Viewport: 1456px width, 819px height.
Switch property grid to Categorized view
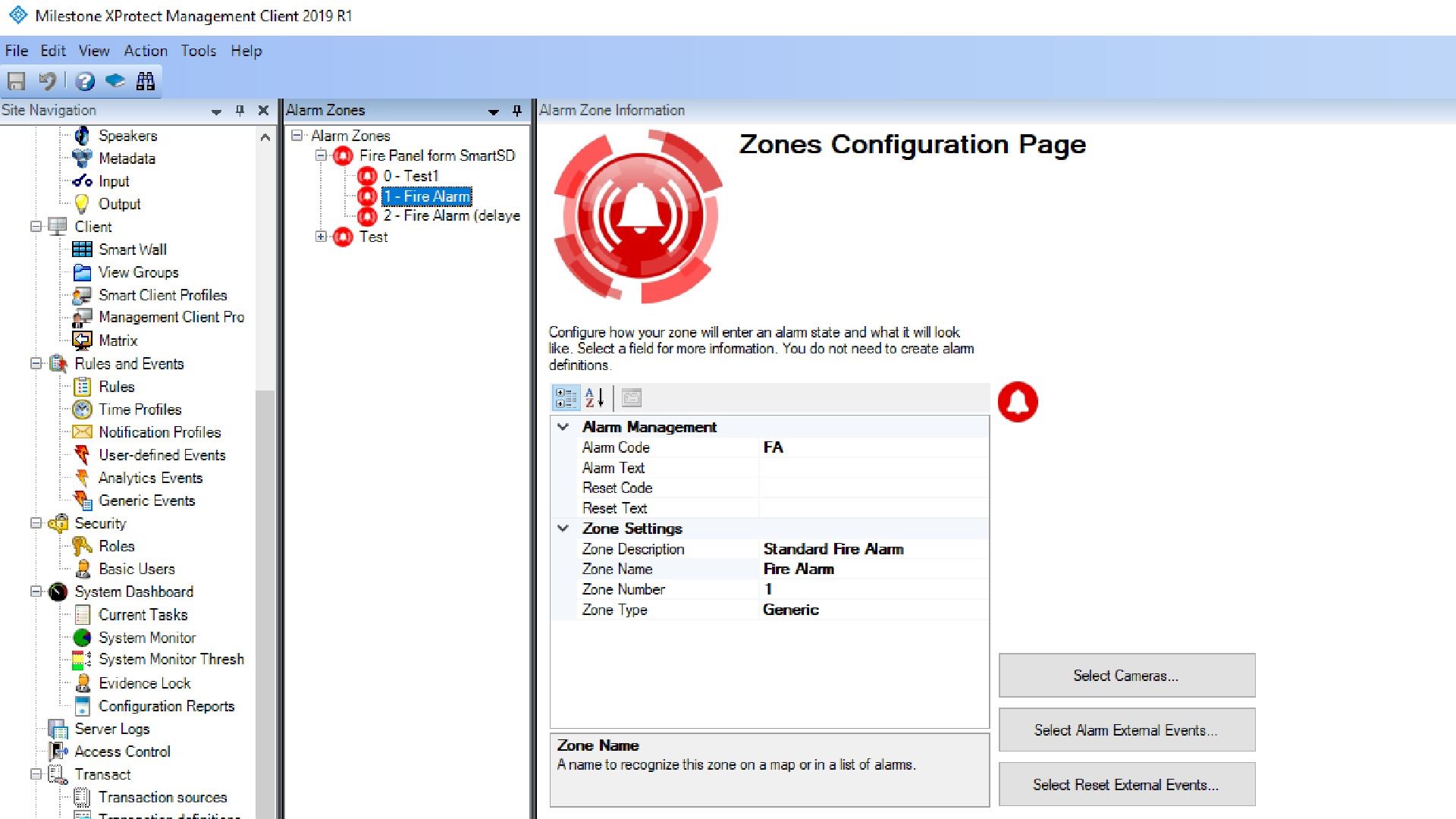click(566, 398)
